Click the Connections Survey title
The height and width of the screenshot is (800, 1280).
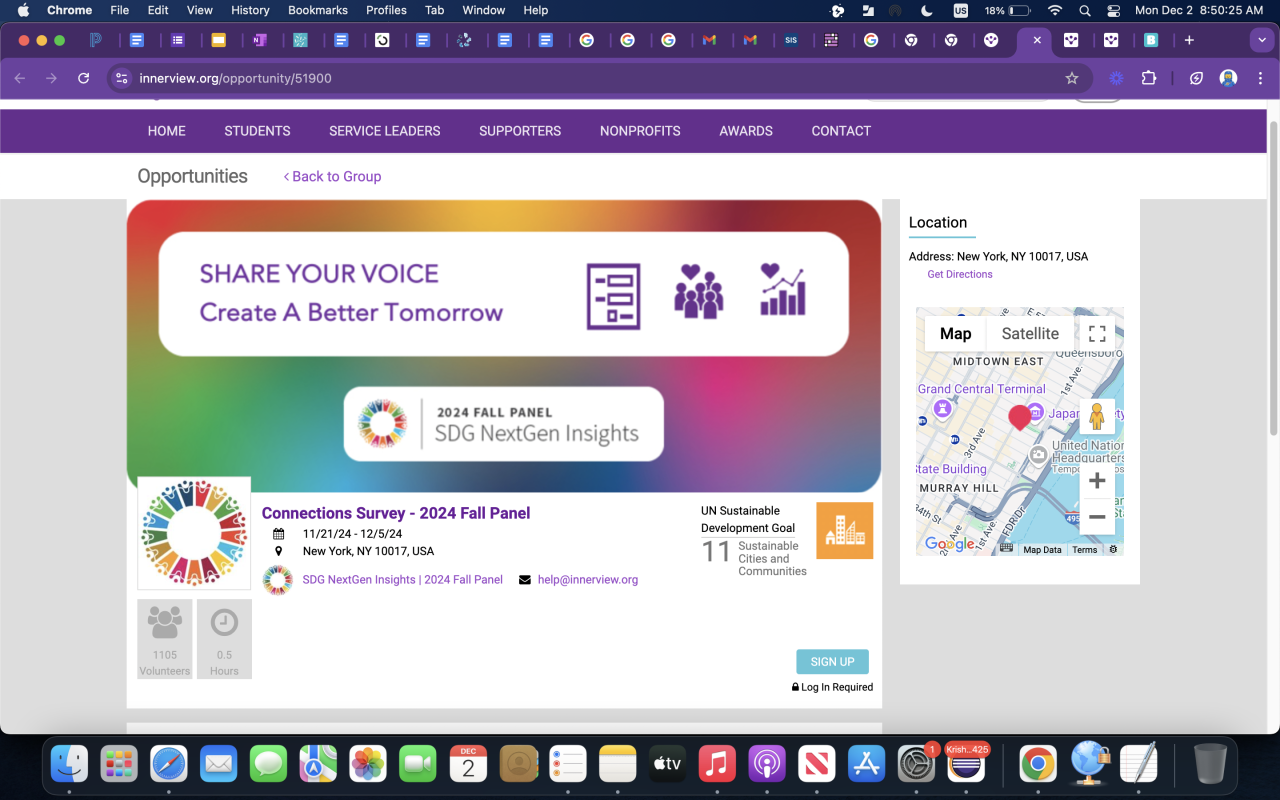tap(396, 513)
